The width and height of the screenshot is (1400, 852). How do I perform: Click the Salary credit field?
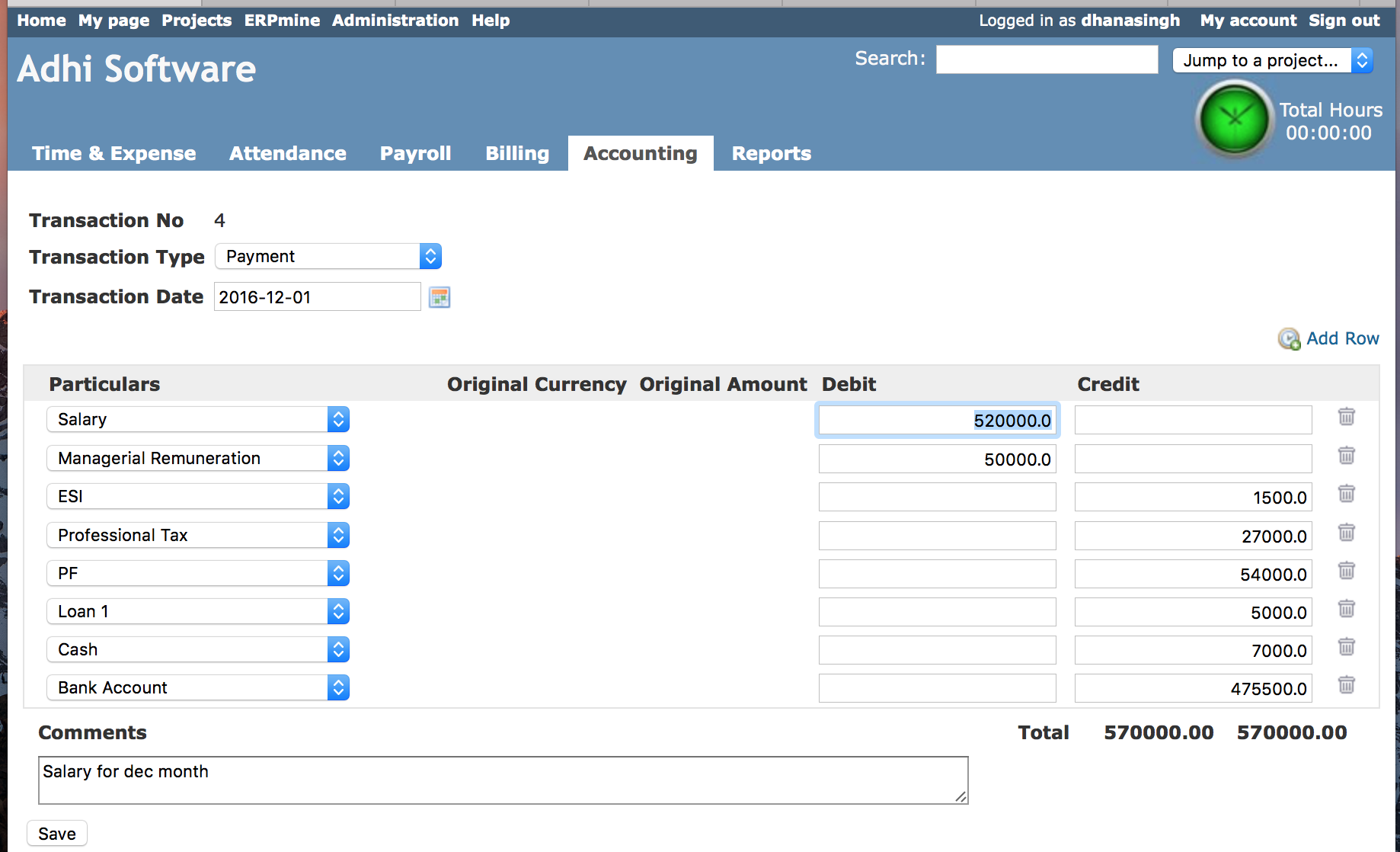1194,420
